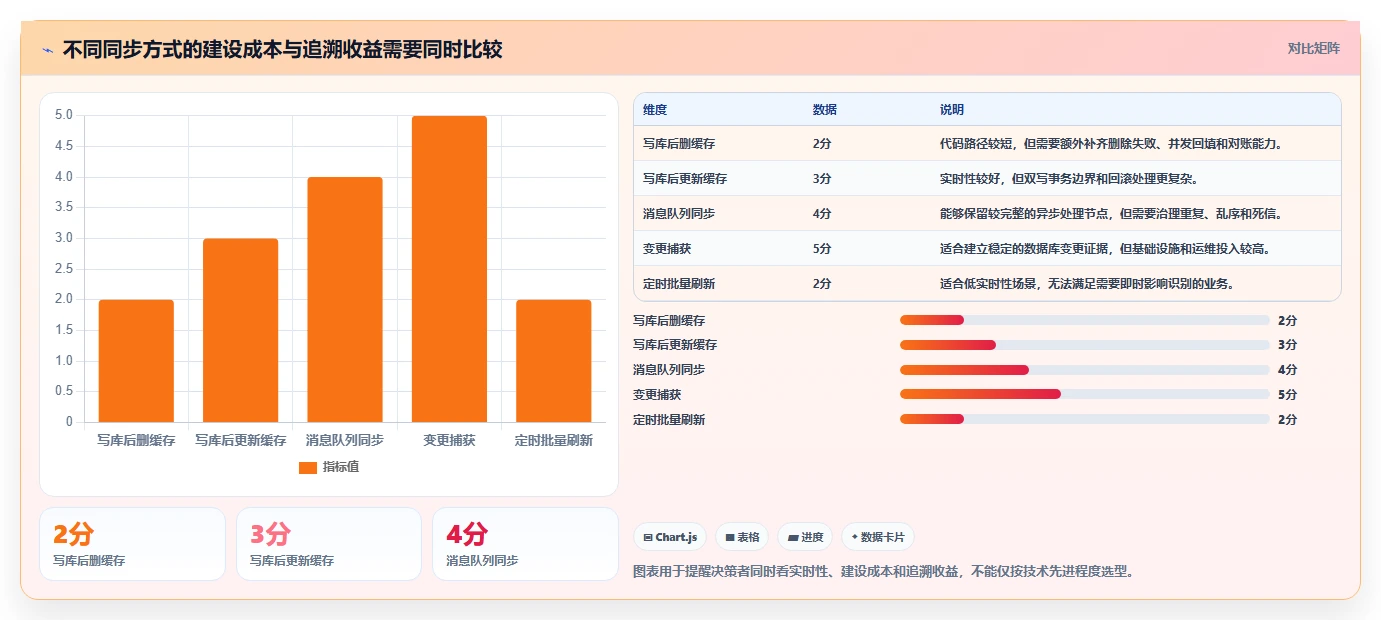Click the 5分 value beside 变更捕获 progress
The height and width of the screenshot is (620, 1381).
click(x=1288, y=394)
